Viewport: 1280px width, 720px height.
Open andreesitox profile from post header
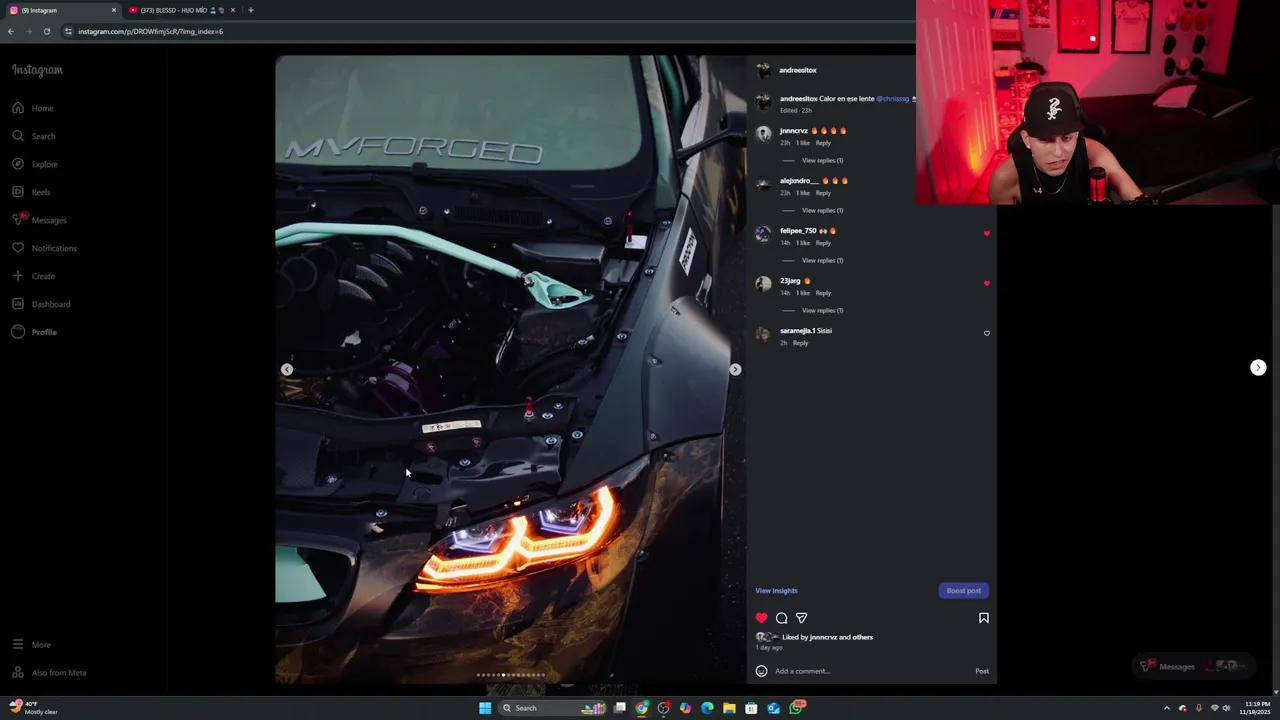(x=798, y=70)
